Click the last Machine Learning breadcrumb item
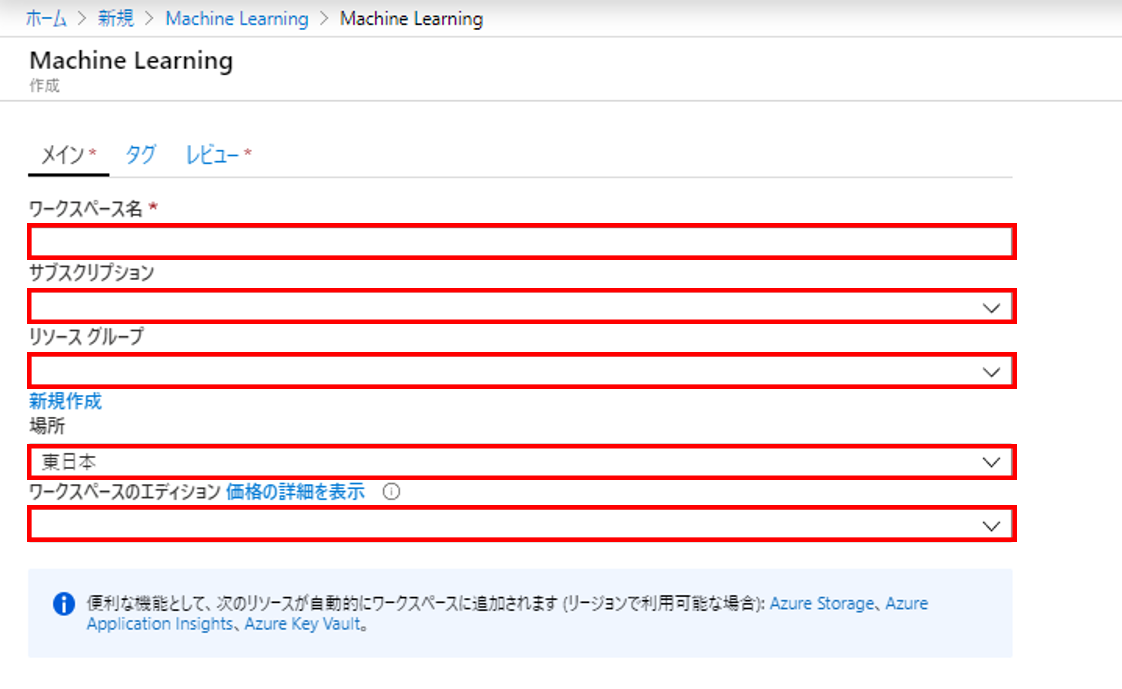Image resolution: width=1122 pixels, height=689 pixels. [411, 19]
